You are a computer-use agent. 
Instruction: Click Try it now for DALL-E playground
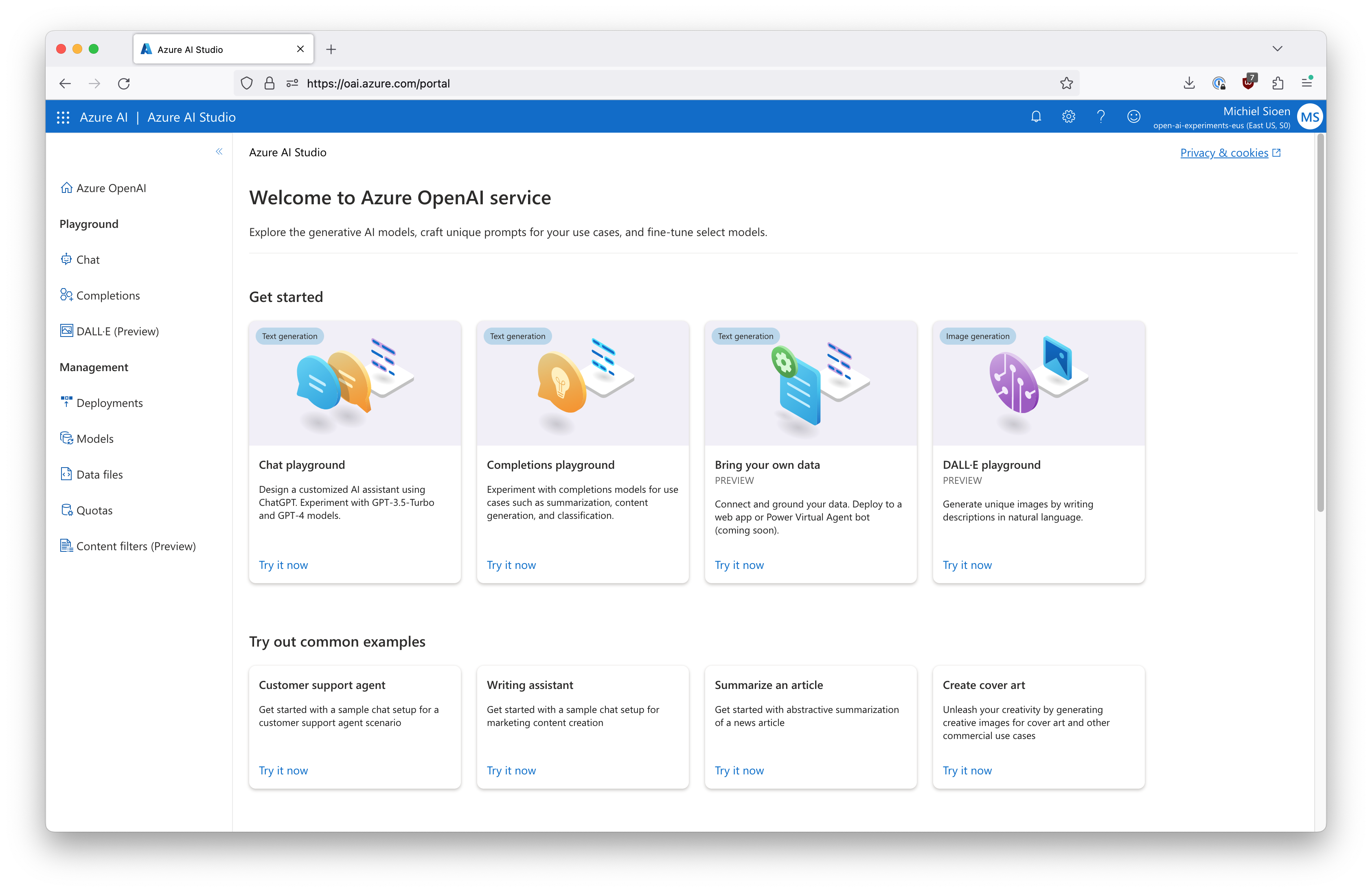(967, 564)
